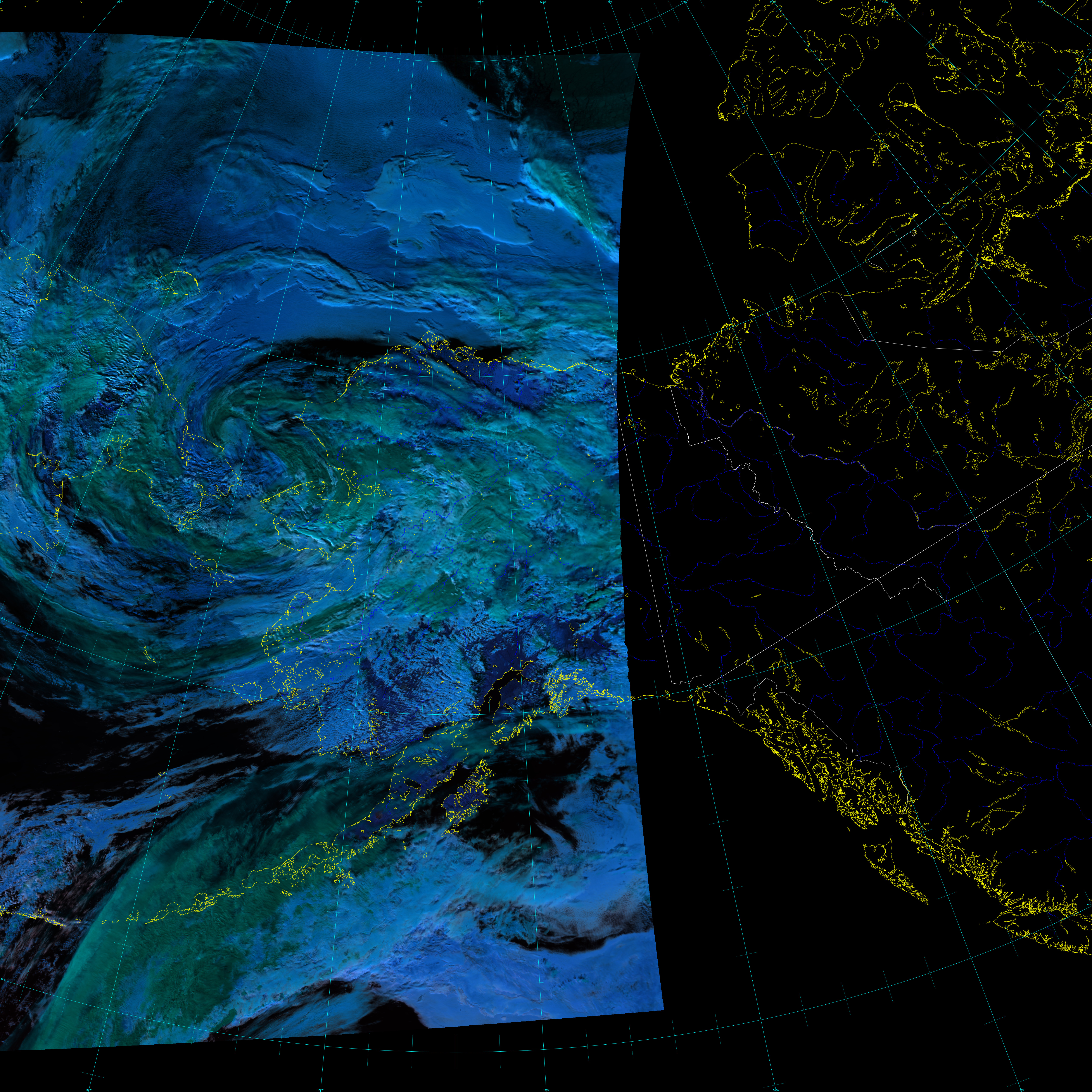Image resolution: width=1092 pixels, height=1092 pixels.
Task: Click the 90W longitude label at top right
Action: pos(1040,2)
